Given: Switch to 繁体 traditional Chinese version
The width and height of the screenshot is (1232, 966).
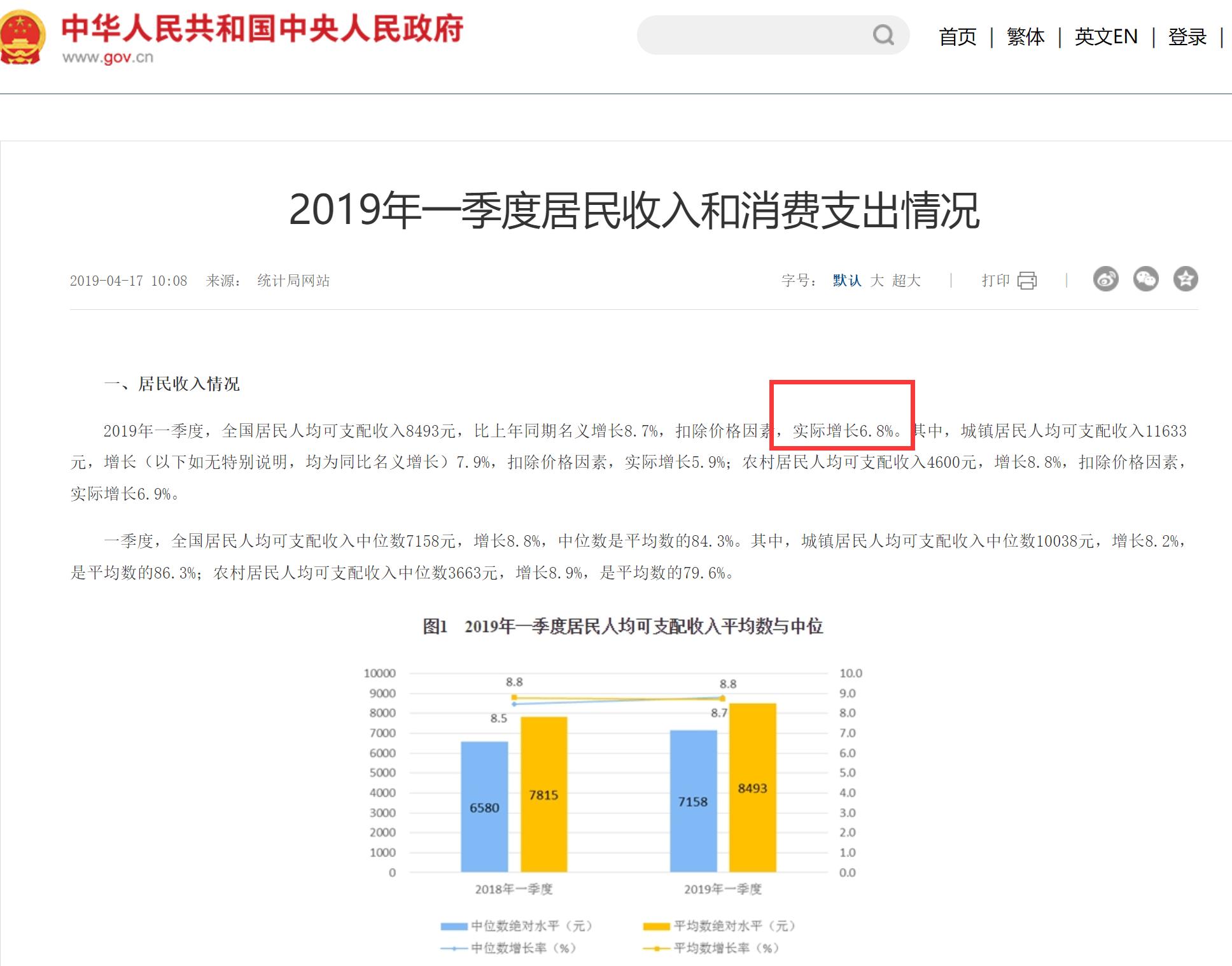Looking at the screenshot, I should coord(1025,36).
